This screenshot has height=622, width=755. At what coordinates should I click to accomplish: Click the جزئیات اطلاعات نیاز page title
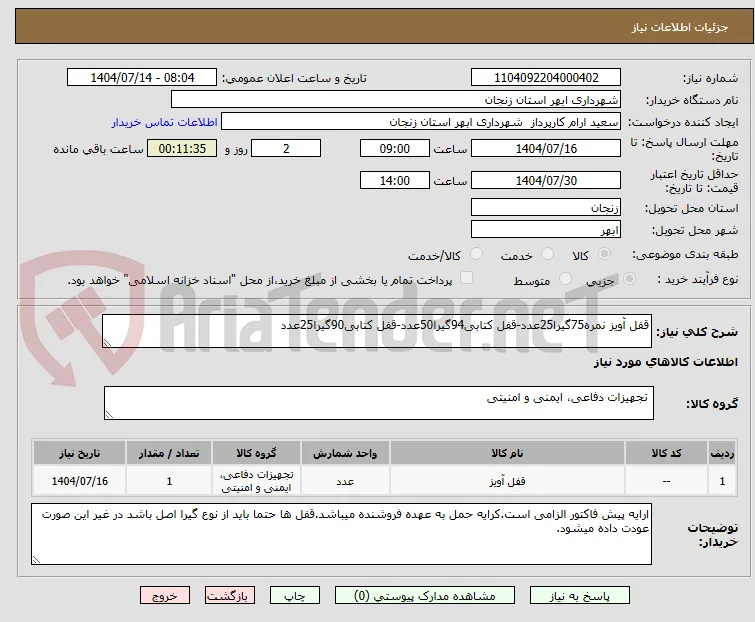point(679,27)
